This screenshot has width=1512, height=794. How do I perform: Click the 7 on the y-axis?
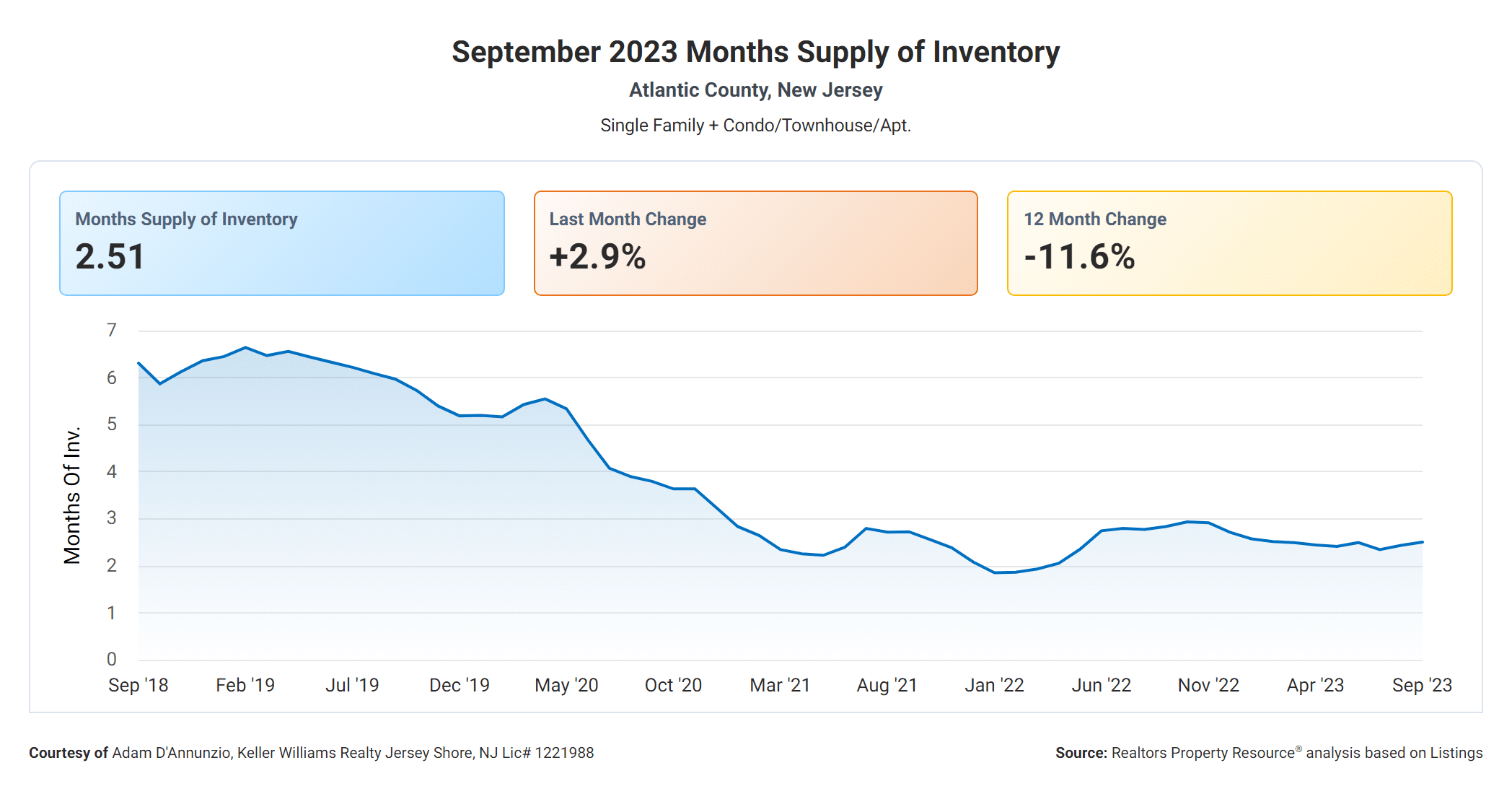point(111,331)
